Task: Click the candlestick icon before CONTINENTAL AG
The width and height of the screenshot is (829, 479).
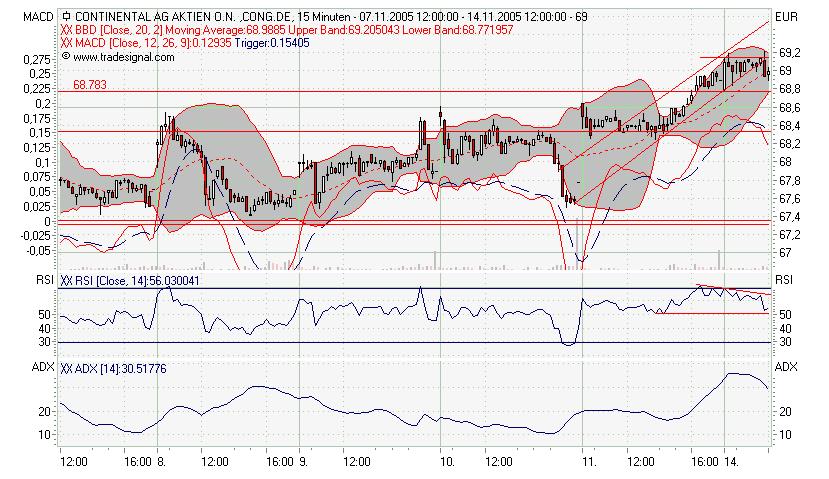Action: [x=66, y=17]
